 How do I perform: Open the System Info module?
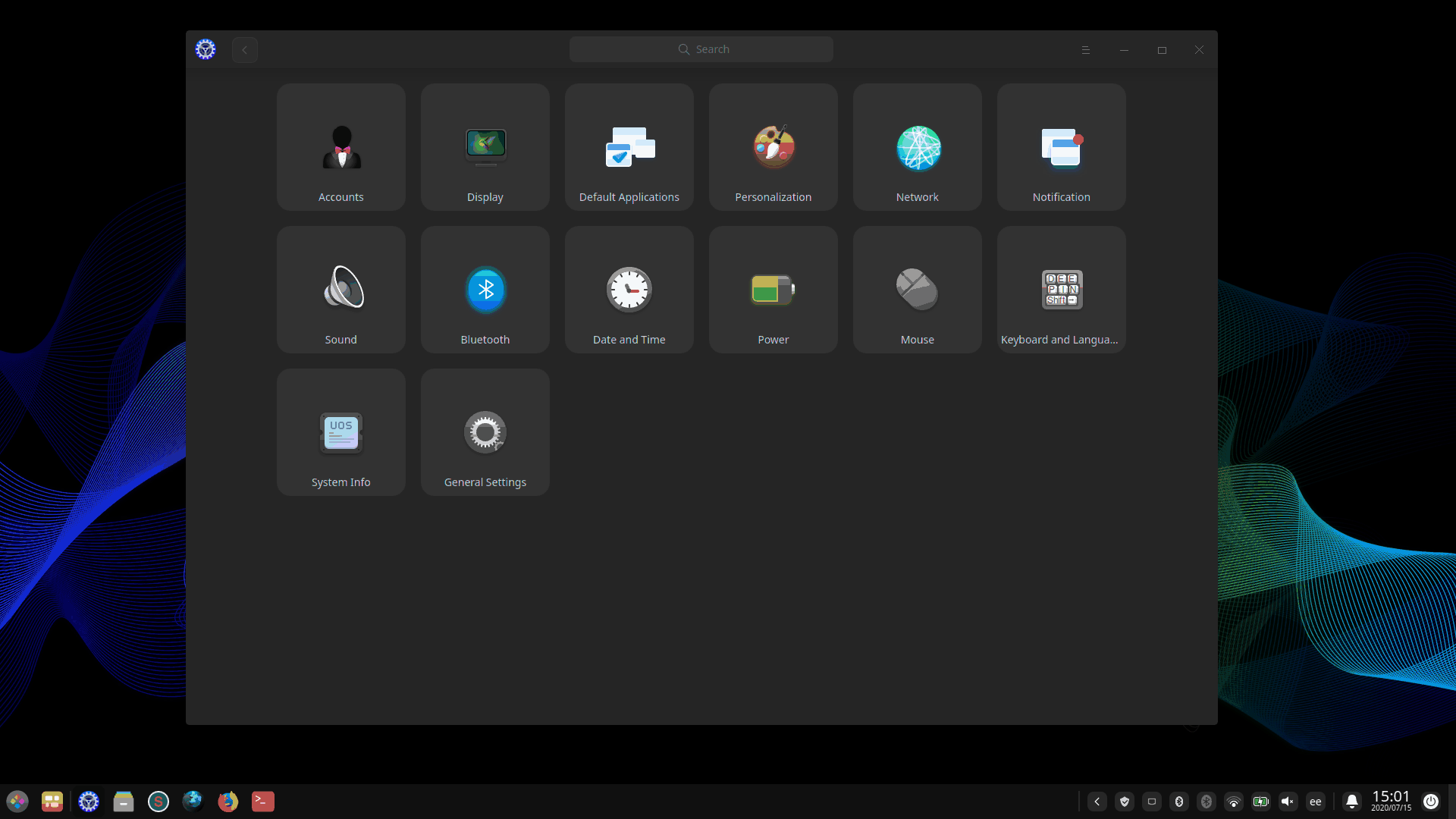341,432
